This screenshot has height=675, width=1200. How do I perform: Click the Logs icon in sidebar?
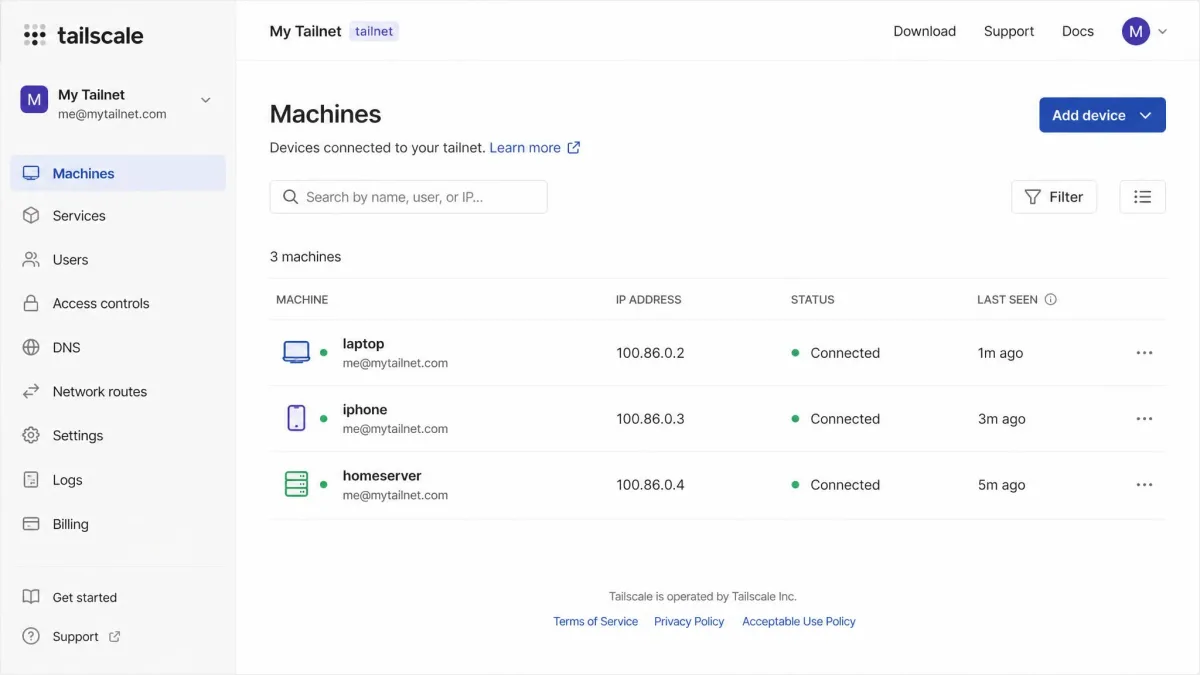click(31, 480)
